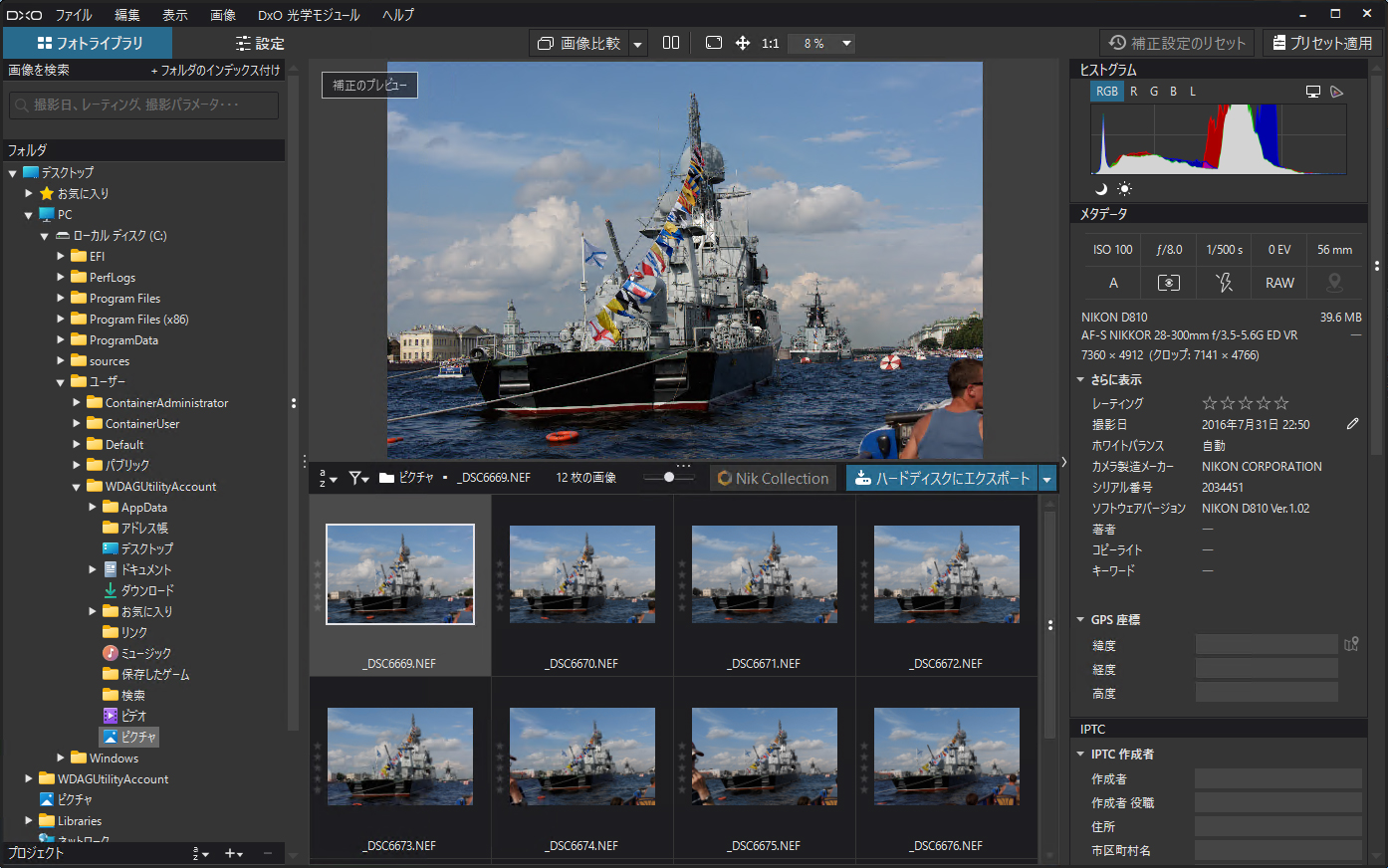The height and width of the screenshot is (868, 1388).
Task: Switch histogram to the R channel
Action: [x=1133, y=92]
